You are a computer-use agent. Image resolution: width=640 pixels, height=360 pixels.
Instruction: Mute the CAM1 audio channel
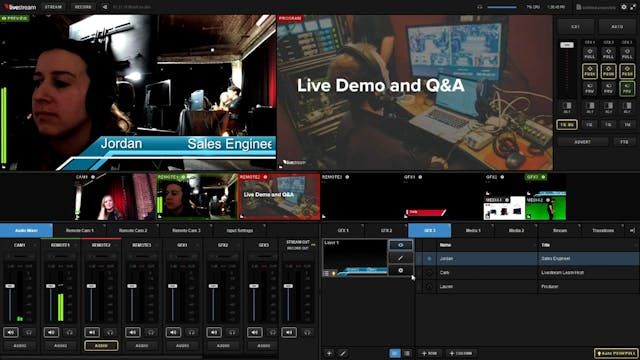point(11,332)
